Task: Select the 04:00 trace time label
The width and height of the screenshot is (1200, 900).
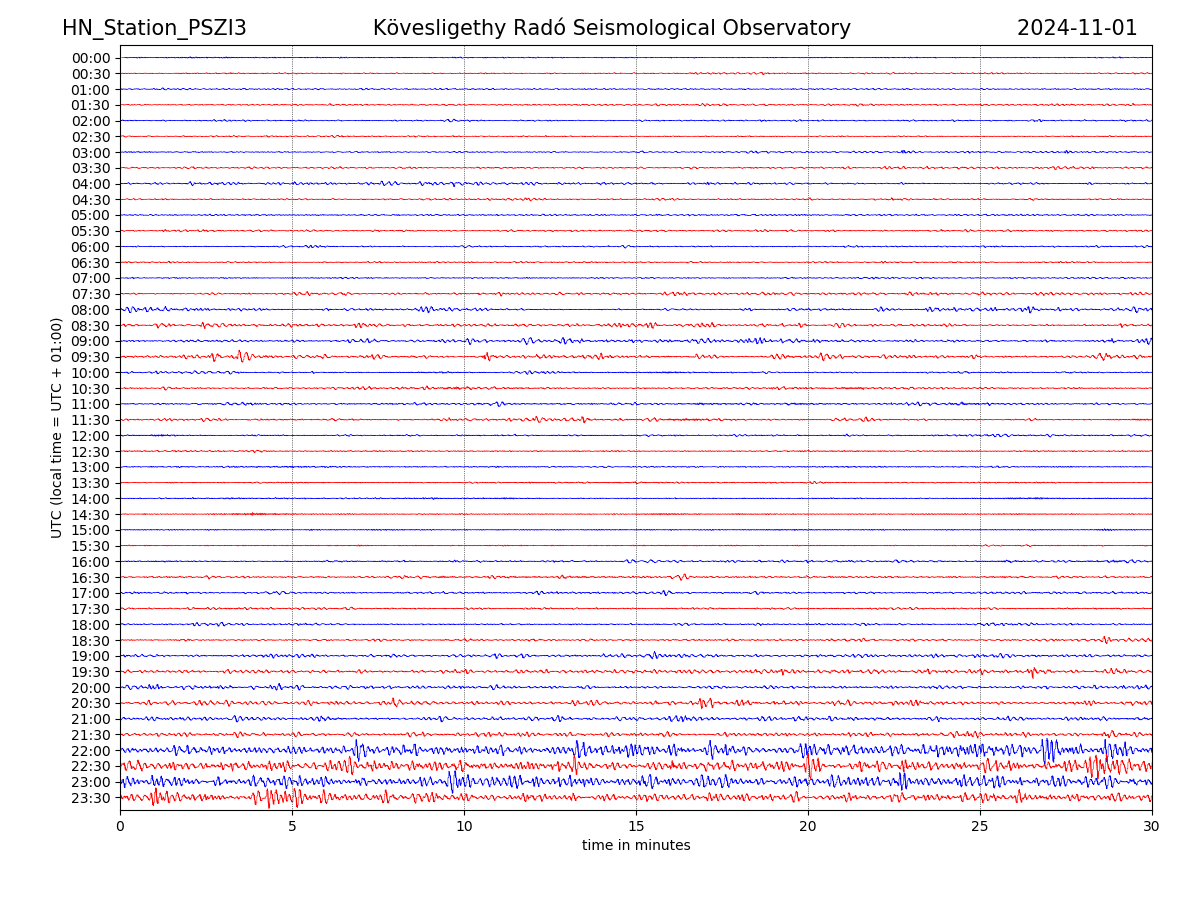Action: 91,184
